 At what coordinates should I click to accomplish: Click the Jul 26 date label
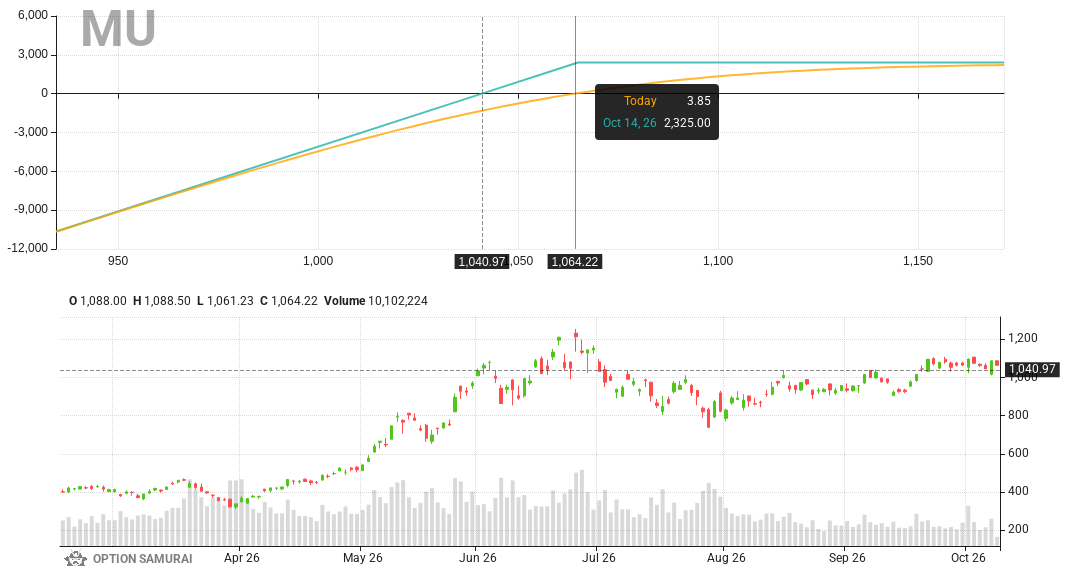pos(598,558)
